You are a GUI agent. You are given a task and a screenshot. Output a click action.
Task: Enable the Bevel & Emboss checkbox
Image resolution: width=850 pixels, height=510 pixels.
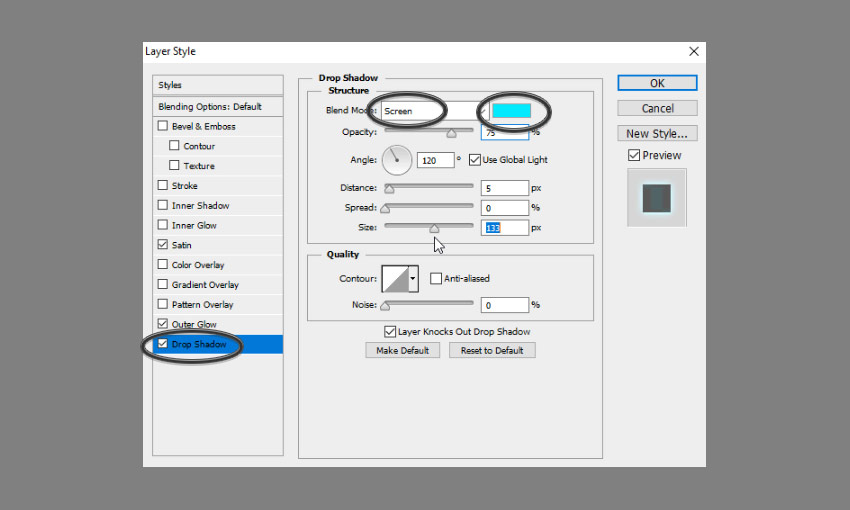(163, 126)
